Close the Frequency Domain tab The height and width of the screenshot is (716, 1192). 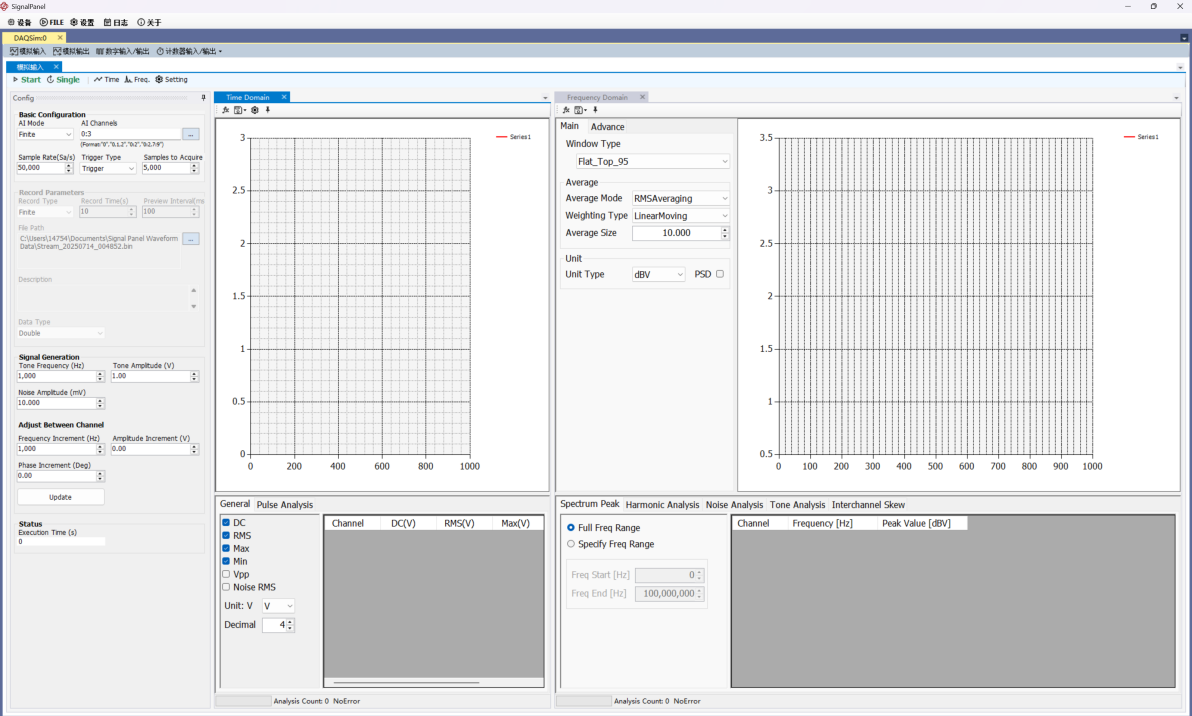pyautogui.click(x=642, y=97)
